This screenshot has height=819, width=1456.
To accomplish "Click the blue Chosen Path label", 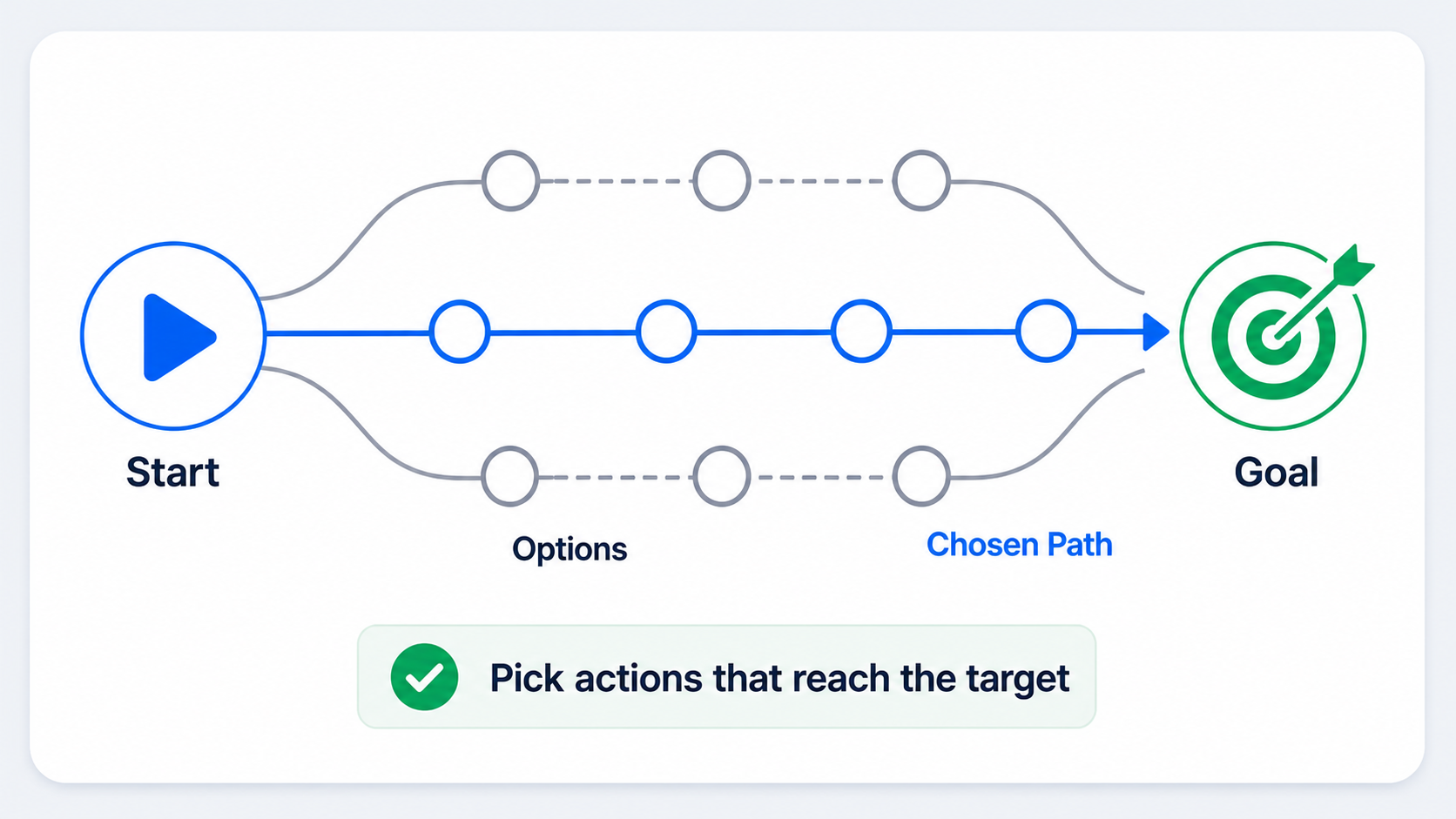I will click(x=1020, y=545).
